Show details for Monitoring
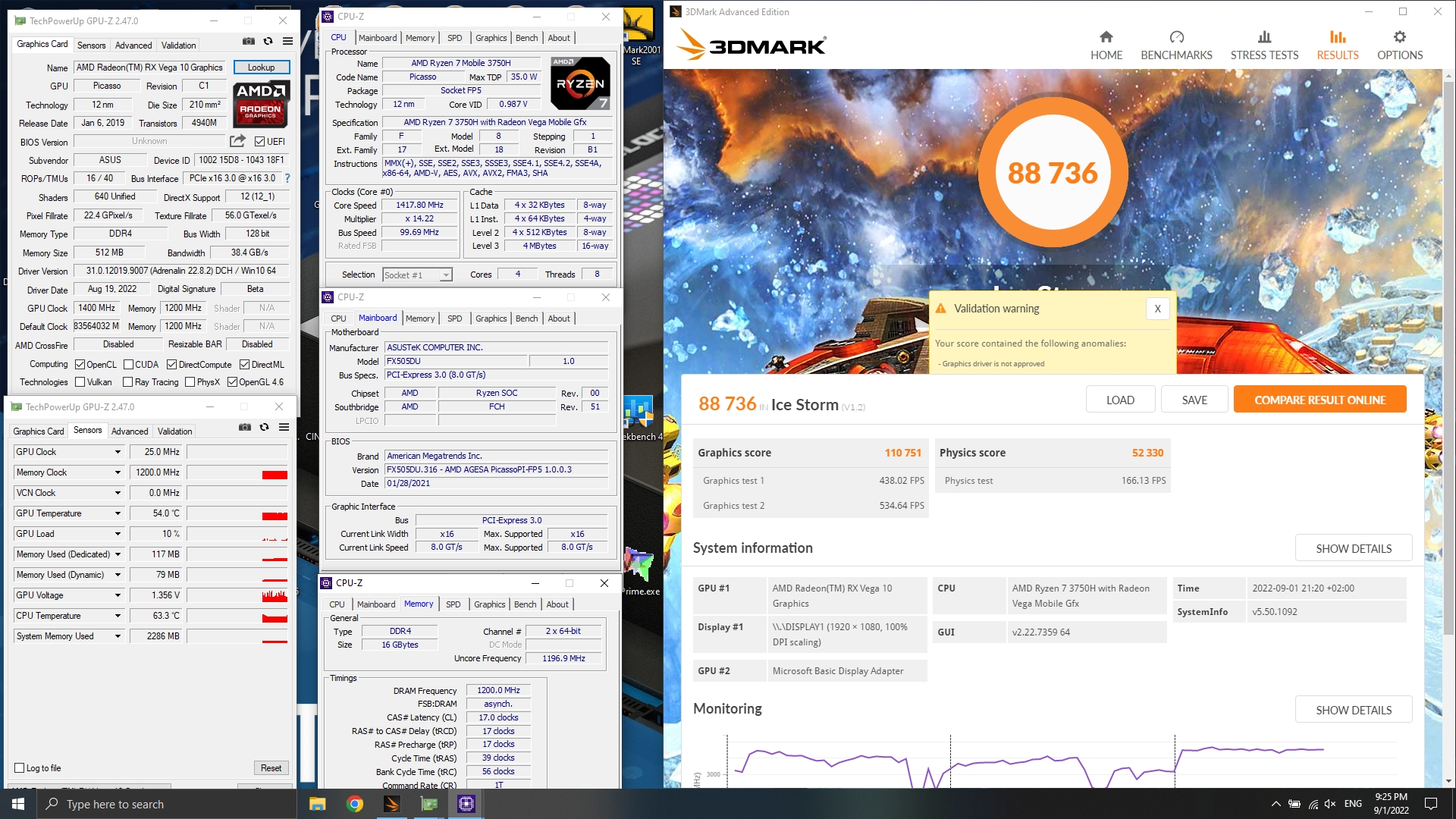The height and width of the screenshot is (819, 1456). (1354, 710)
